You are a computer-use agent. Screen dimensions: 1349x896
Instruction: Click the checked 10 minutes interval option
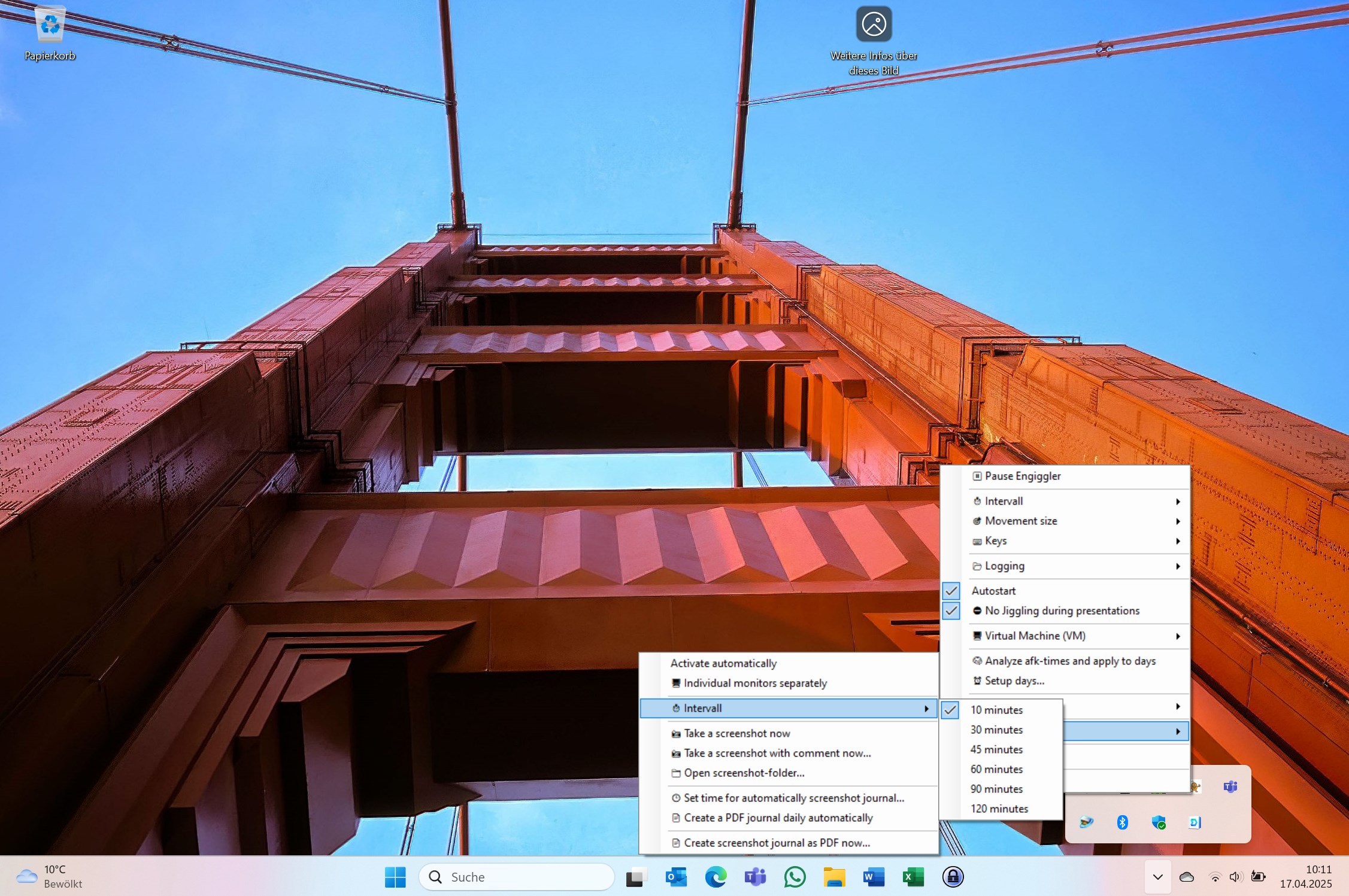point(1001,710)
